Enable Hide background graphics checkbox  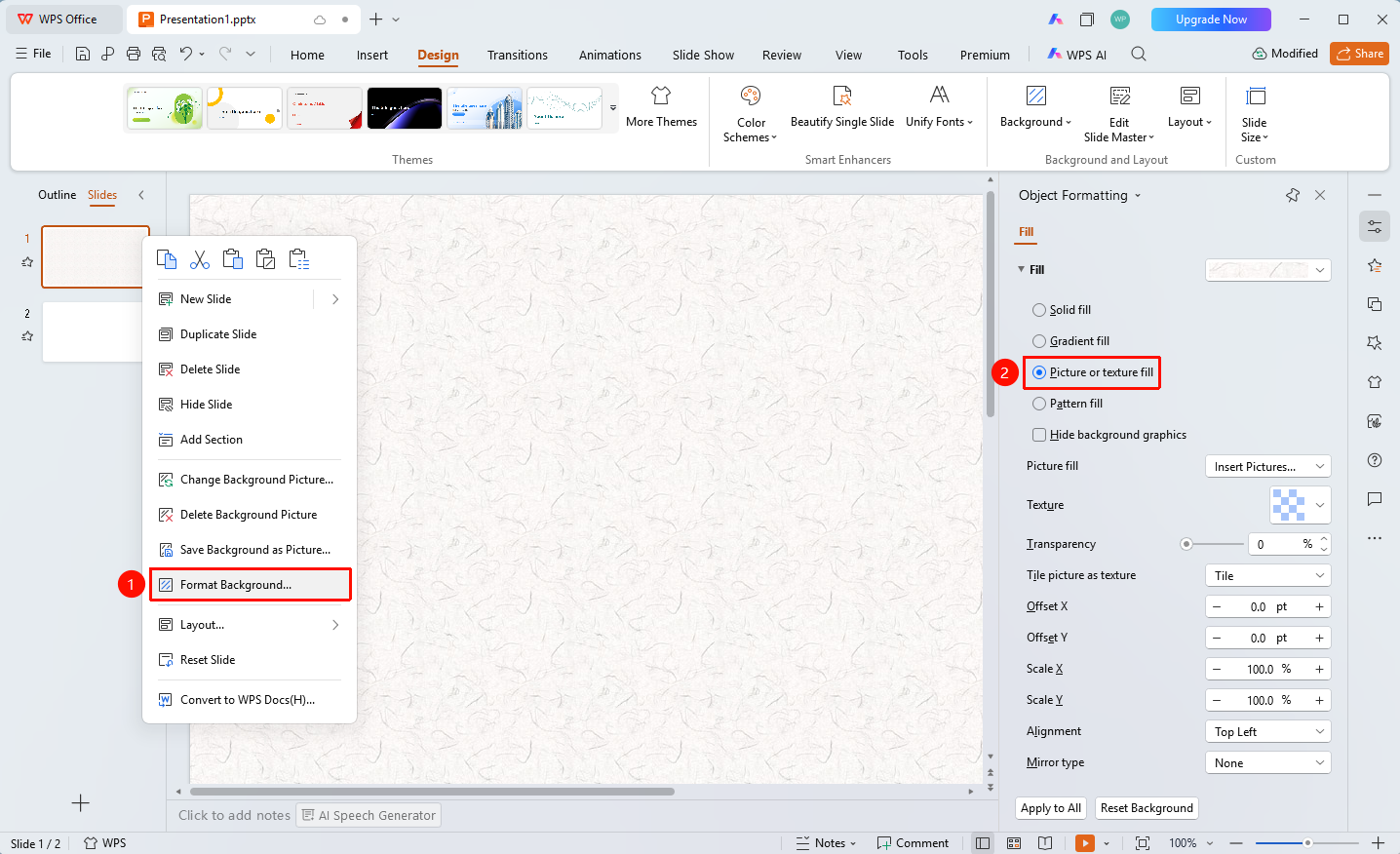pyautogui.click(x=1039, y=435)
